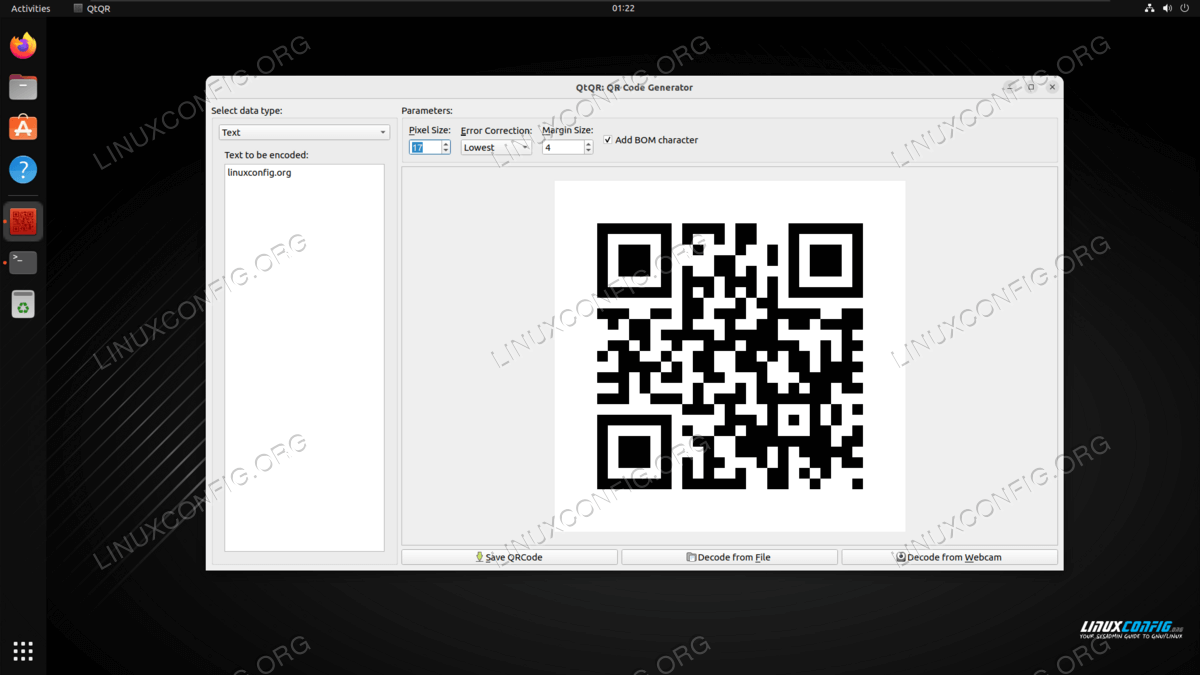The width and height of the screenshot is (1200, 675).
Task: Open the Help icon in the dock
Action: [x=23, y=170]
